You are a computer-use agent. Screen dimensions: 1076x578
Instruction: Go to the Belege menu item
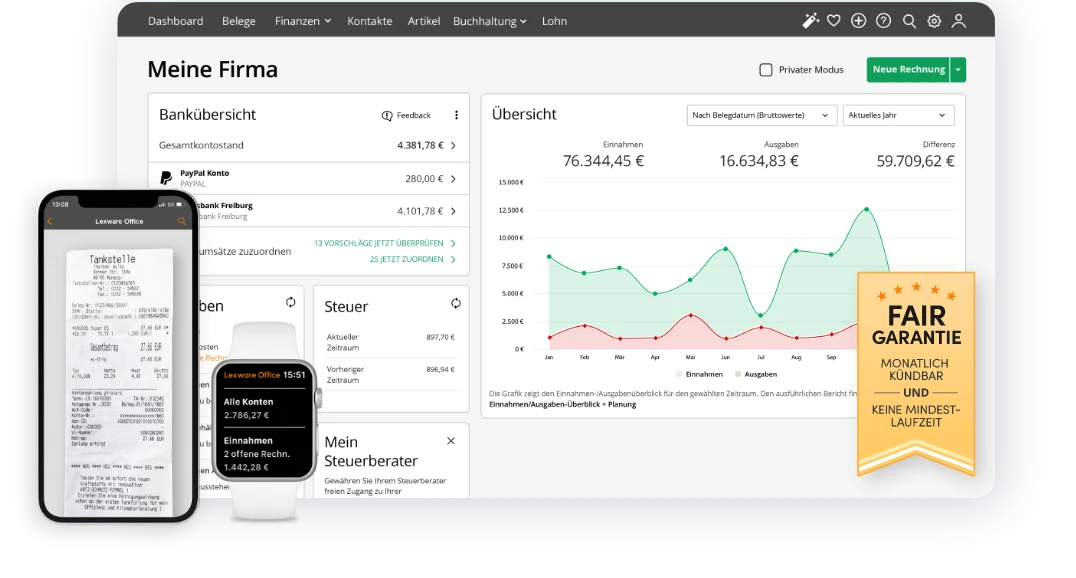238,21
